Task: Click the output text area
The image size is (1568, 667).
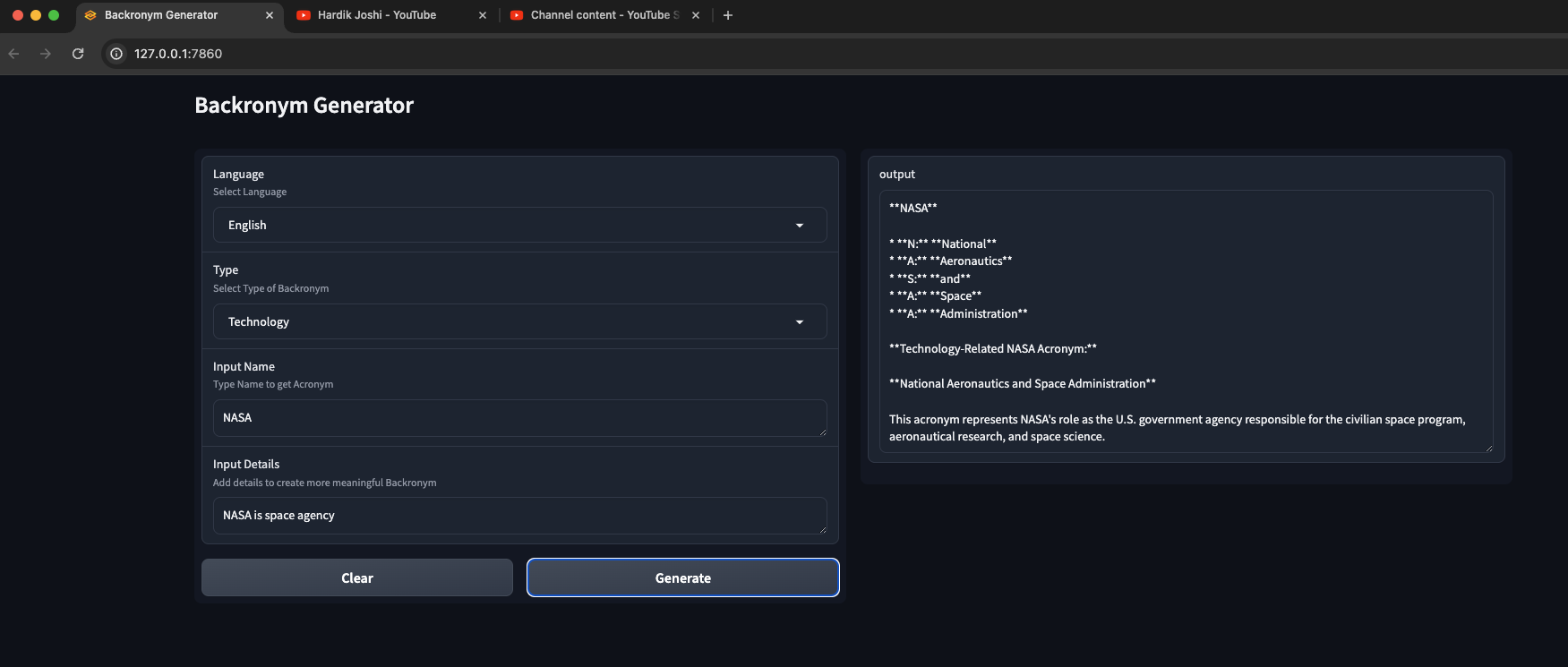Action: [x=1186, y=321]
